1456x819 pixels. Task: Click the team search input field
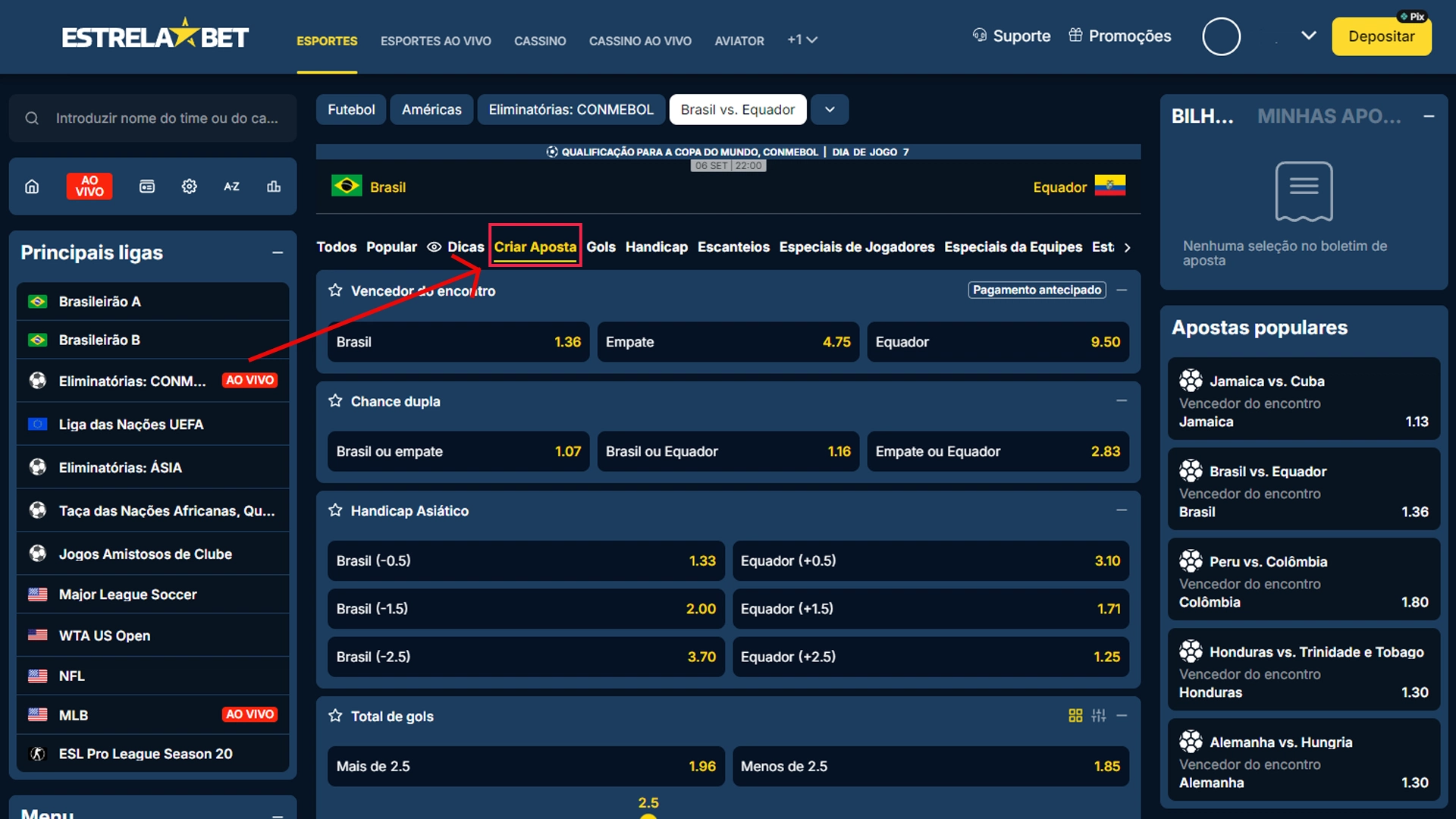[x=152, y=118]
